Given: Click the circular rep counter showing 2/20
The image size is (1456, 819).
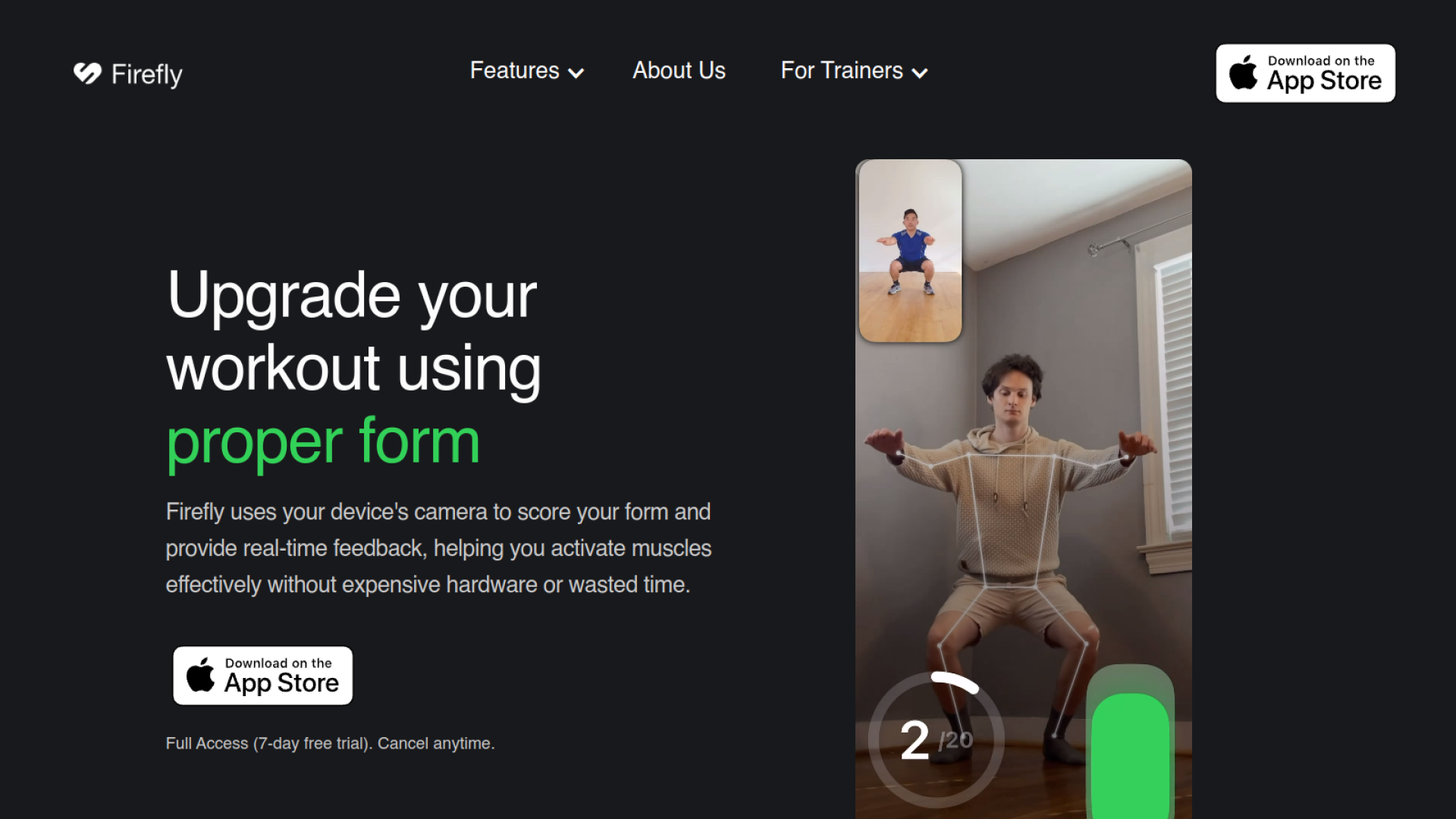Looking at the screenshot, I should coord(935,739).
